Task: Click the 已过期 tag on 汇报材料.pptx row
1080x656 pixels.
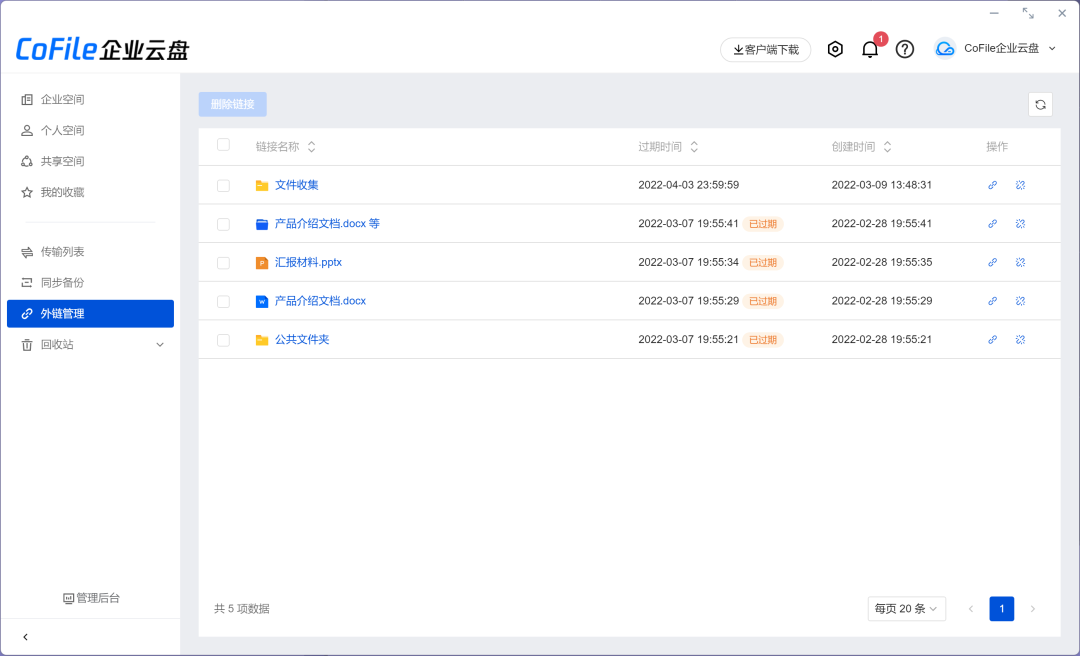Action: (762, 263)
